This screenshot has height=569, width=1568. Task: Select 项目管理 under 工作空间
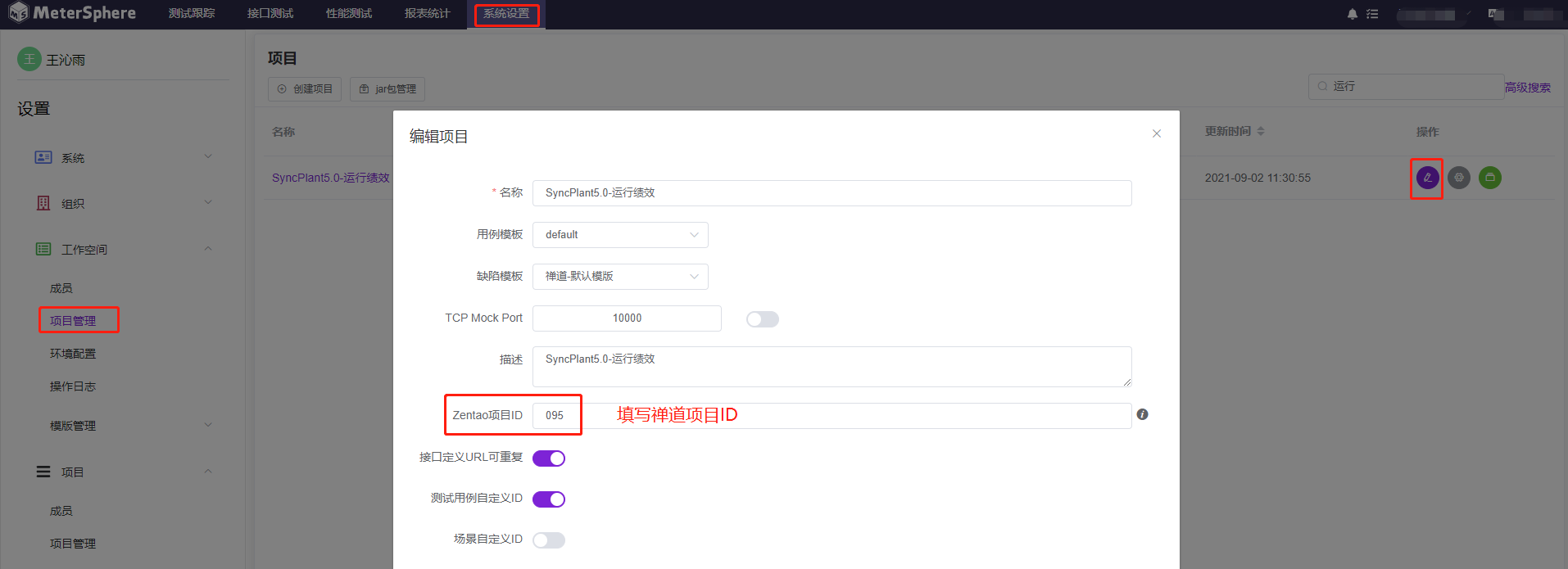point(73,321)
